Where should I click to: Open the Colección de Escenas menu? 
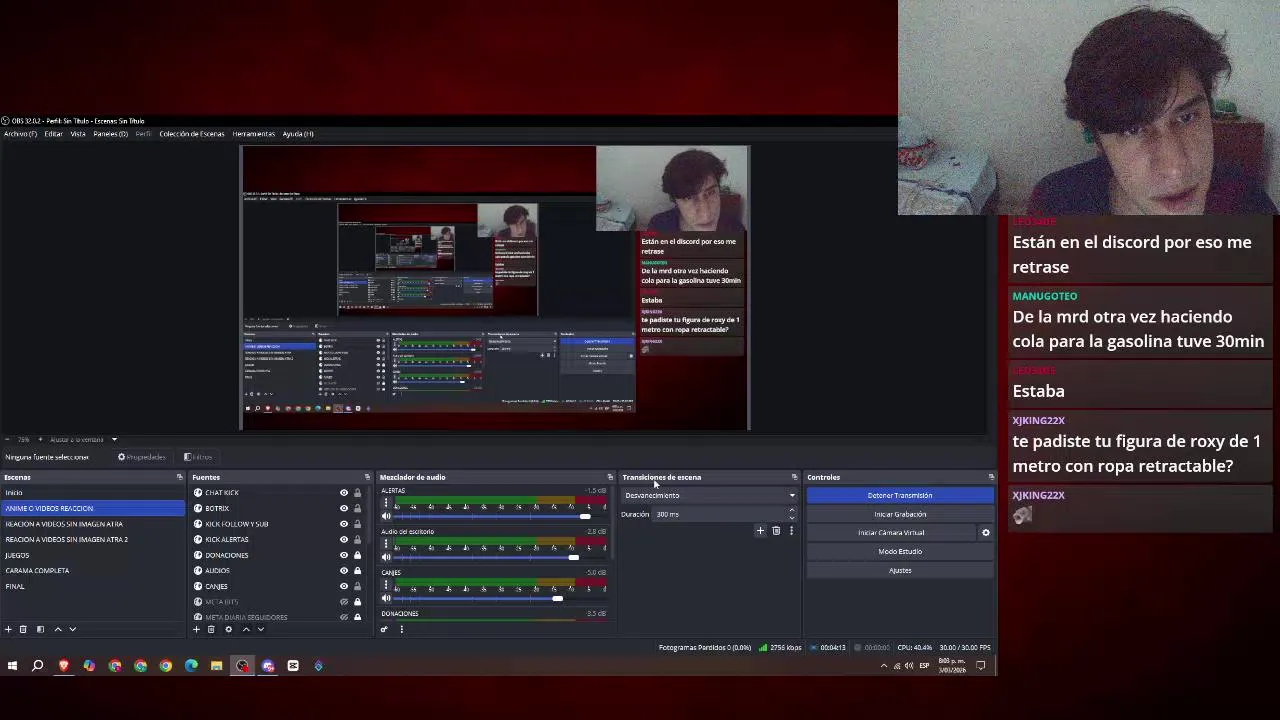pyautogui.click(x=192, y=134)
